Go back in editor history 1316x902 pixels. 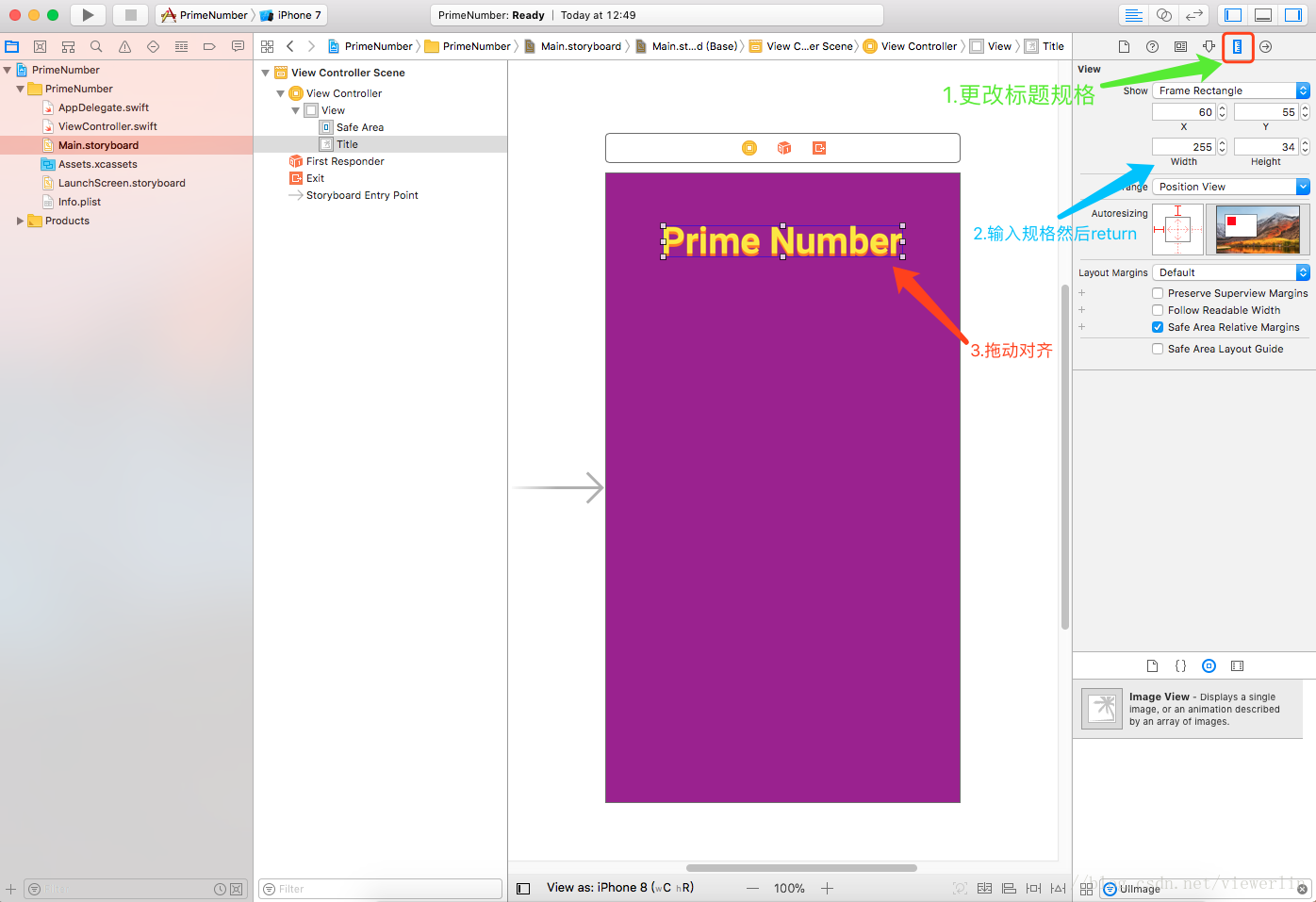pos(290,46)
